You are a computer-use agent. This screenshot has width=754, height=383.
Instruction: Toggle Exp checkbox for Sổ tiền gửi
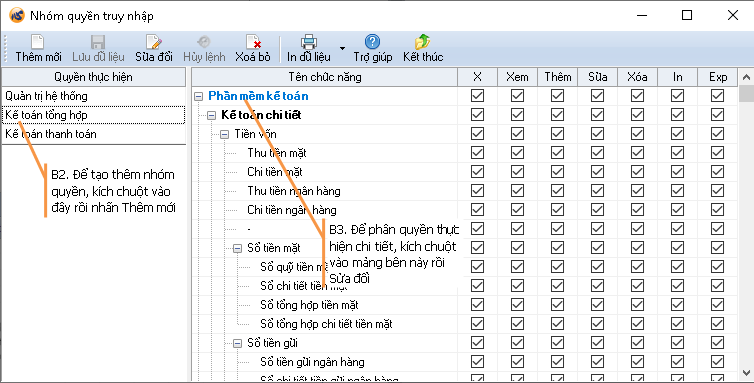[717, 343]
